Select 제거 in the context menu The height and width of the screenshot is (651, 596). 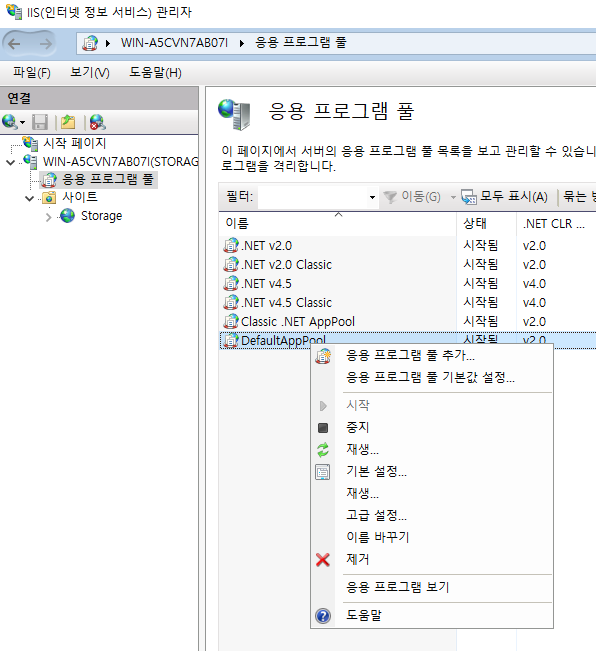pos(357,559)
